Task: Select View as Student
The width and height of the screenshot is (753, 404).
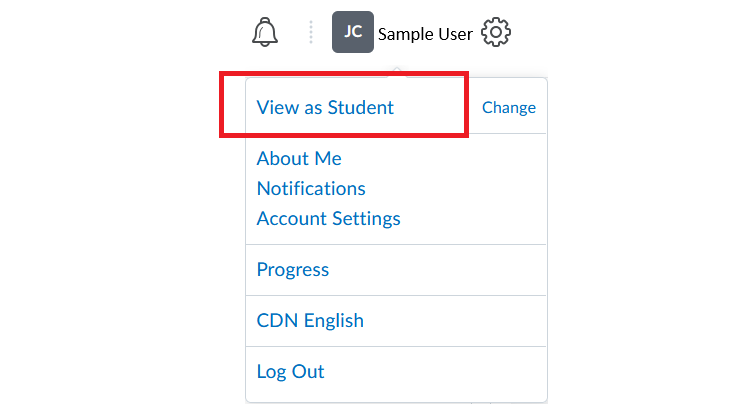Action: tap(325, 108)
